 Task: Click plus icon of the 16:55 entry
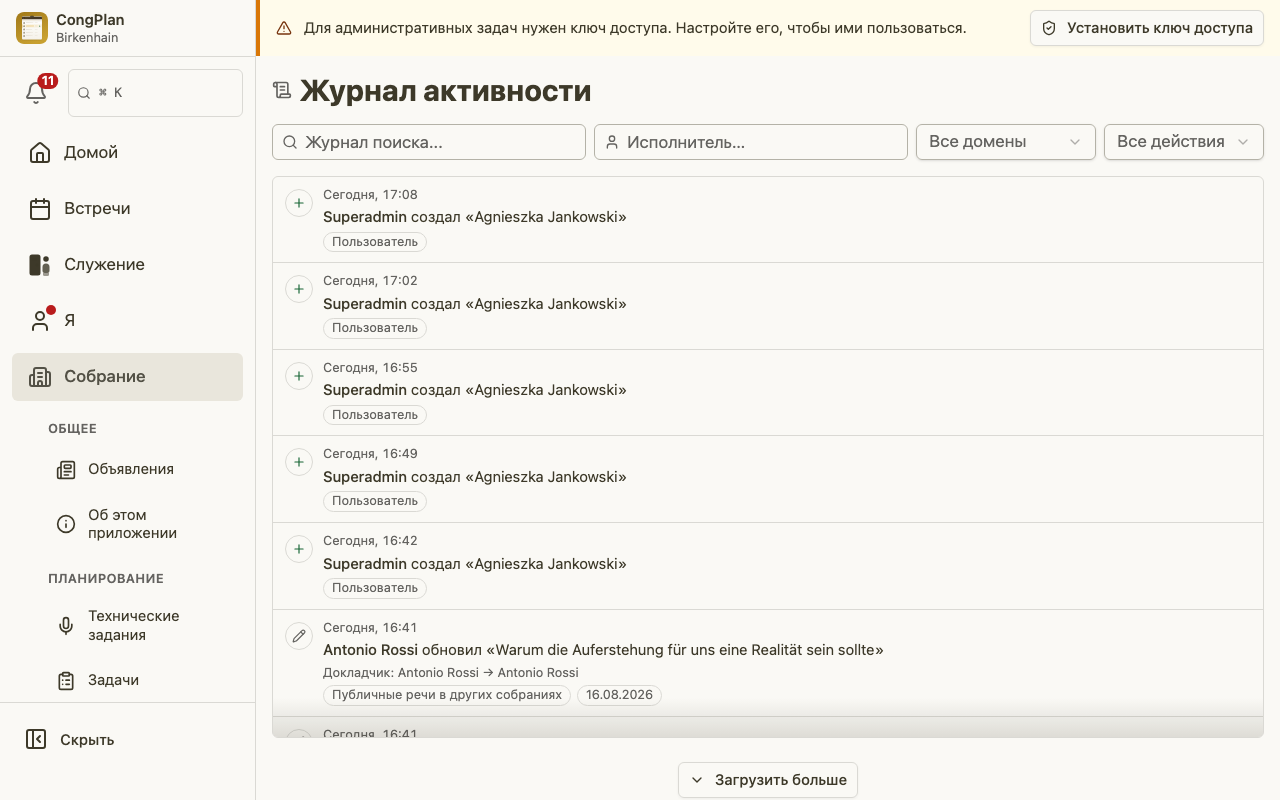tap(298, 376)
